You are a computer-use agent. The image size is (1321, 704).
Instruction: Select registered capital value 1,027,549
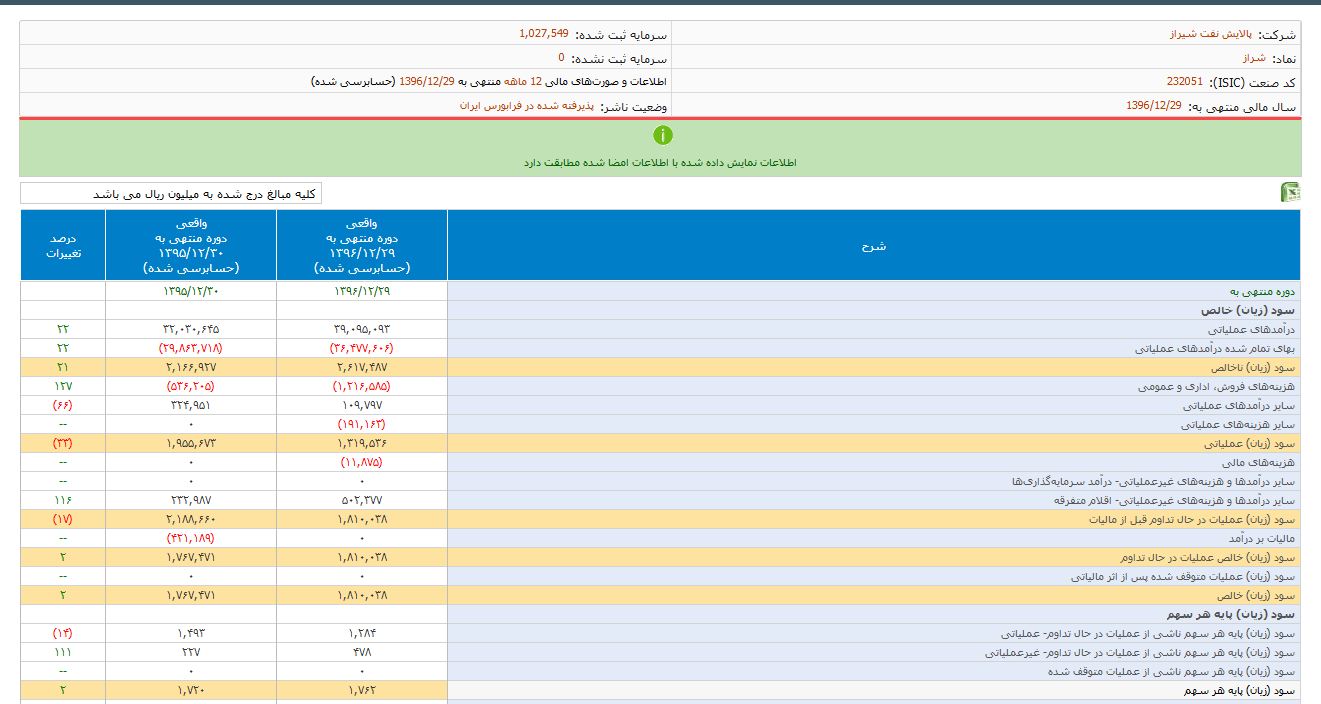[x=543, y=33]
